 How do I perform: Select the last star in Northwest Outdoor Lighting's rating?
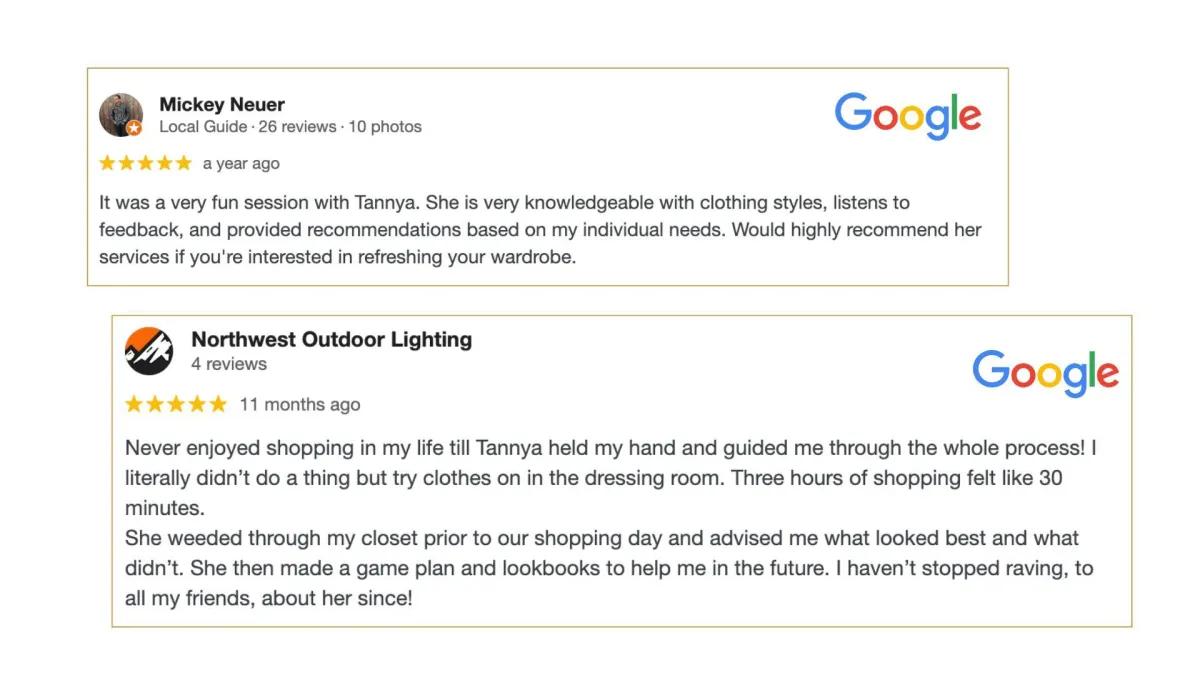coord(218,404)
